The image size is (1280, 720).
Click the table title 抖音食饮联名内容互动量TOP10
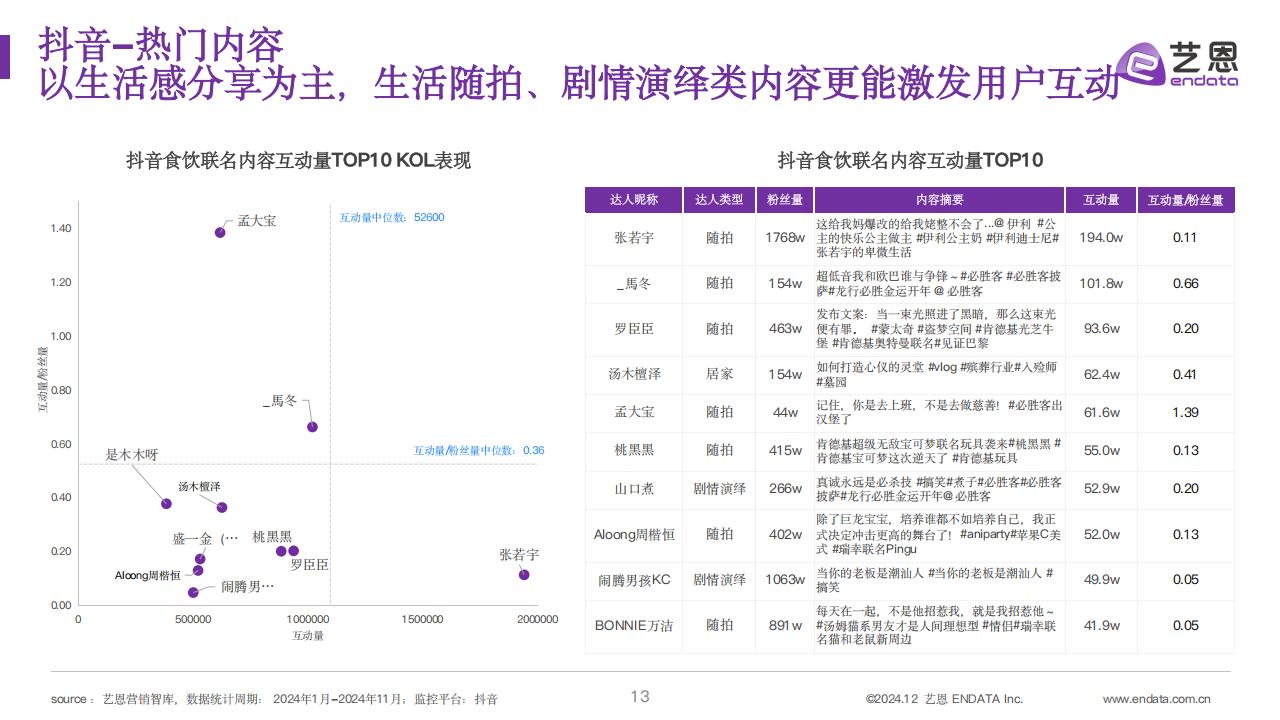pyautogui.click(x=910, y=160)
